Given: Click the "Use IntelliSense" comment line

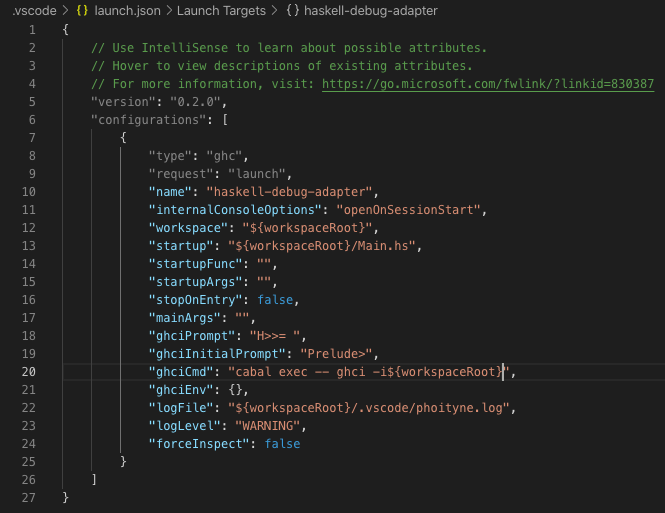Looking at the screenshot, I should [x=289, y=48].
